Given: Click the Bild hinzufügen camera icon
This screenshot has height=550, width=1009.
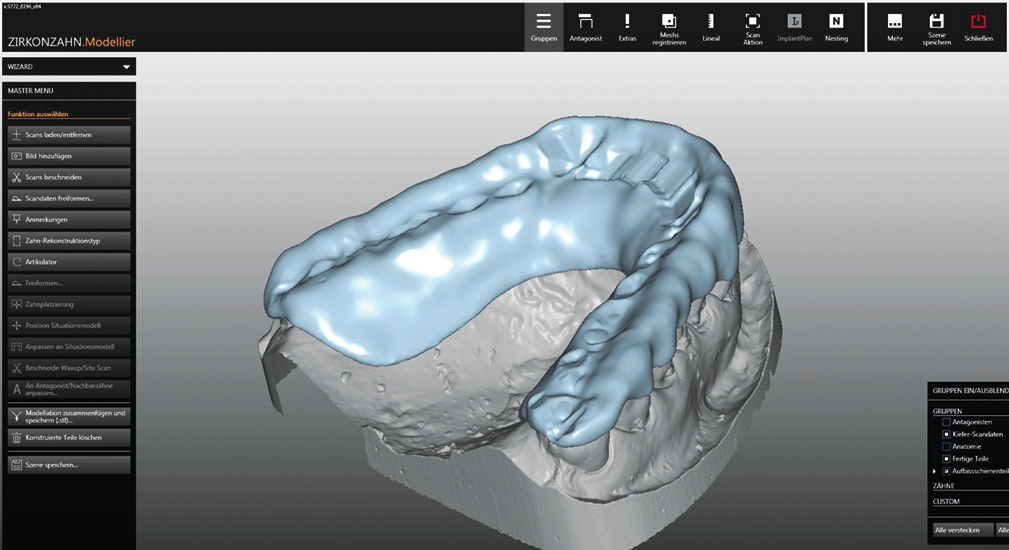Looking at the screenshot, I should pos(17,156).
